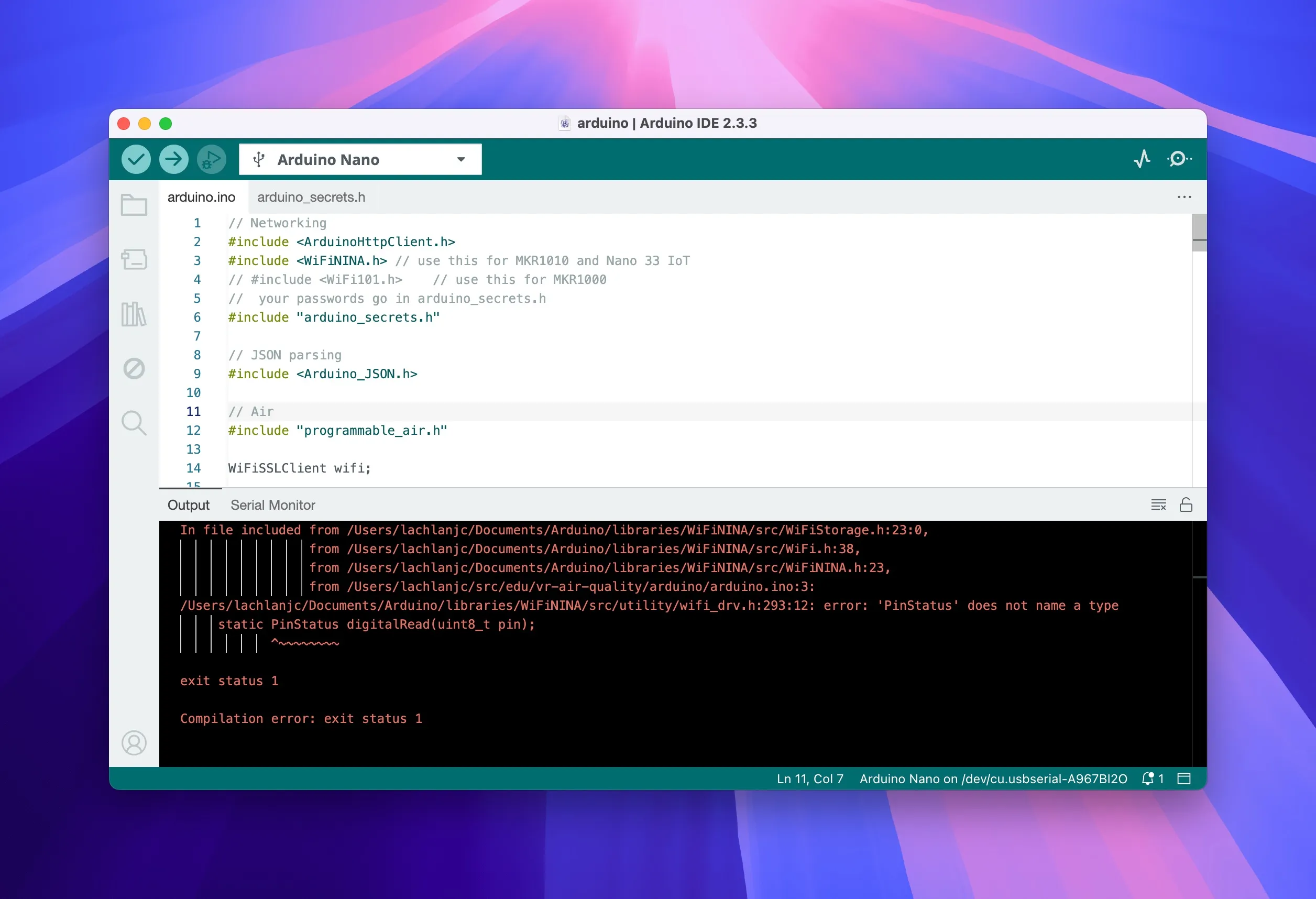Switch to the arduino_secrets.h tab

coord(311,197)
